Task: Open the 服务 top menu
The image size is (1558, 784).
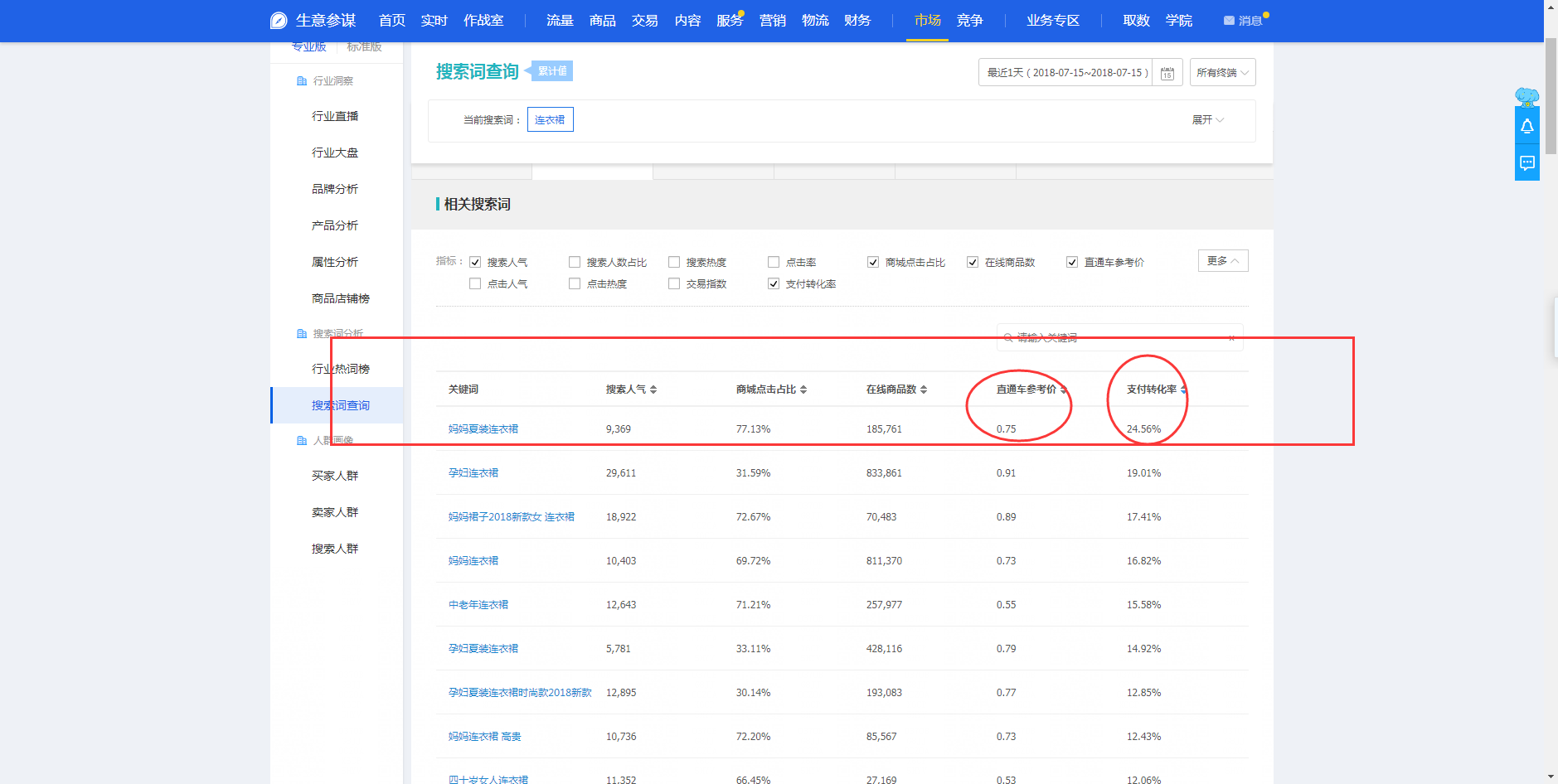Action: coord(730,21)
